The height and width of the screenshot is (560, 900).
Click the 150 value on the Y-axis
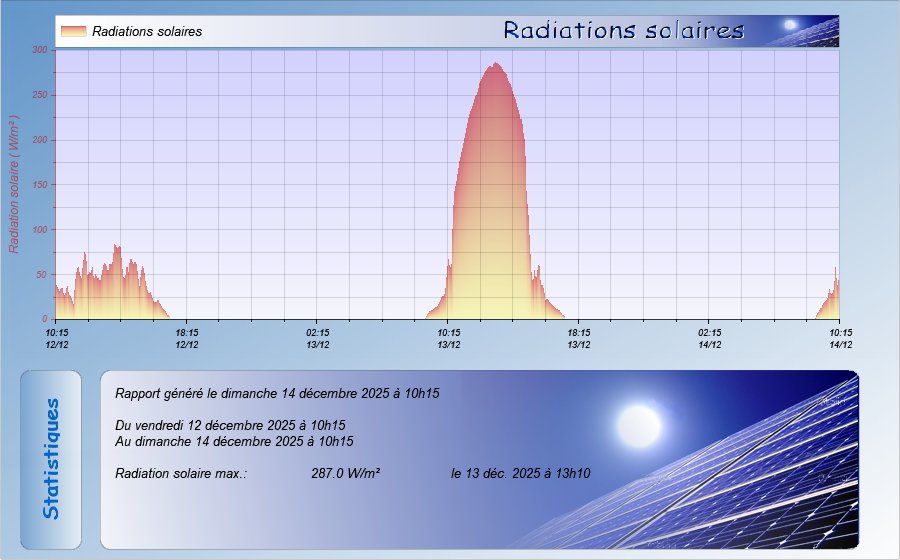pos(40,185)
